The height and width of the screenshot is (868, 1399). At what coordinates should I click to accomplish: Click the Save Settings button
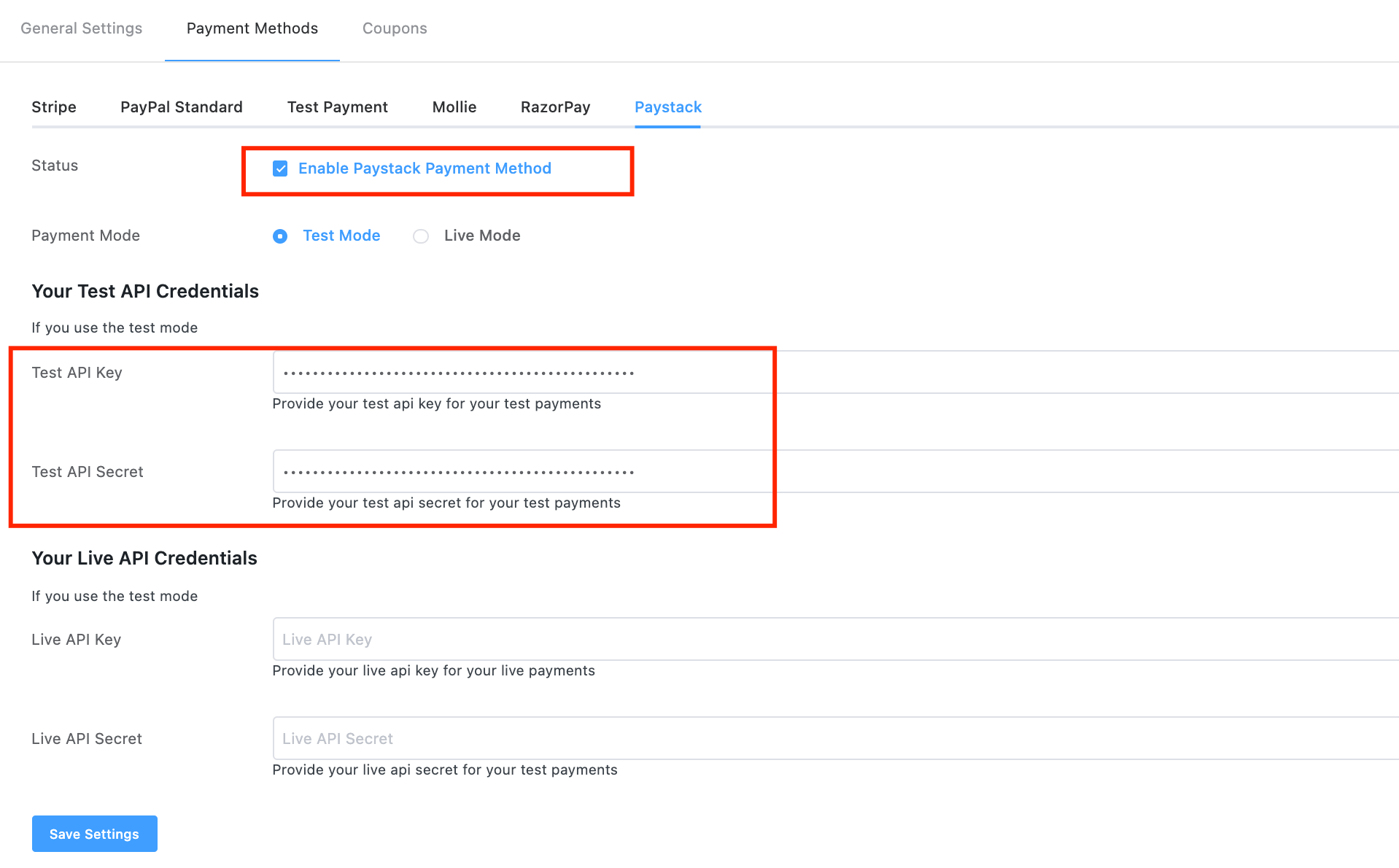point(95,834)
